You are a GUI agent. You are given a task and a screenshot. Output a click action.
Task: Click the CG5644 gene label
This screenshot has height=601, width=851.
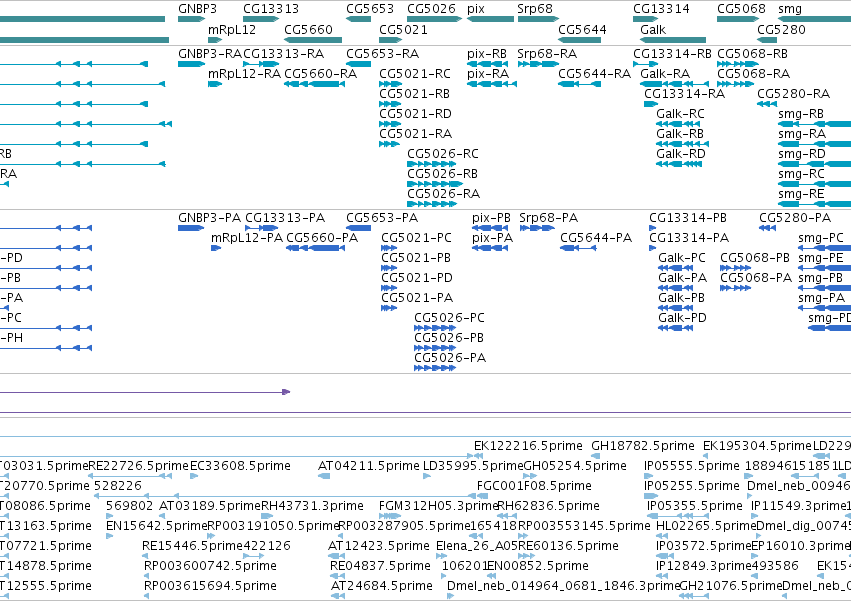[x=582, y=29]
